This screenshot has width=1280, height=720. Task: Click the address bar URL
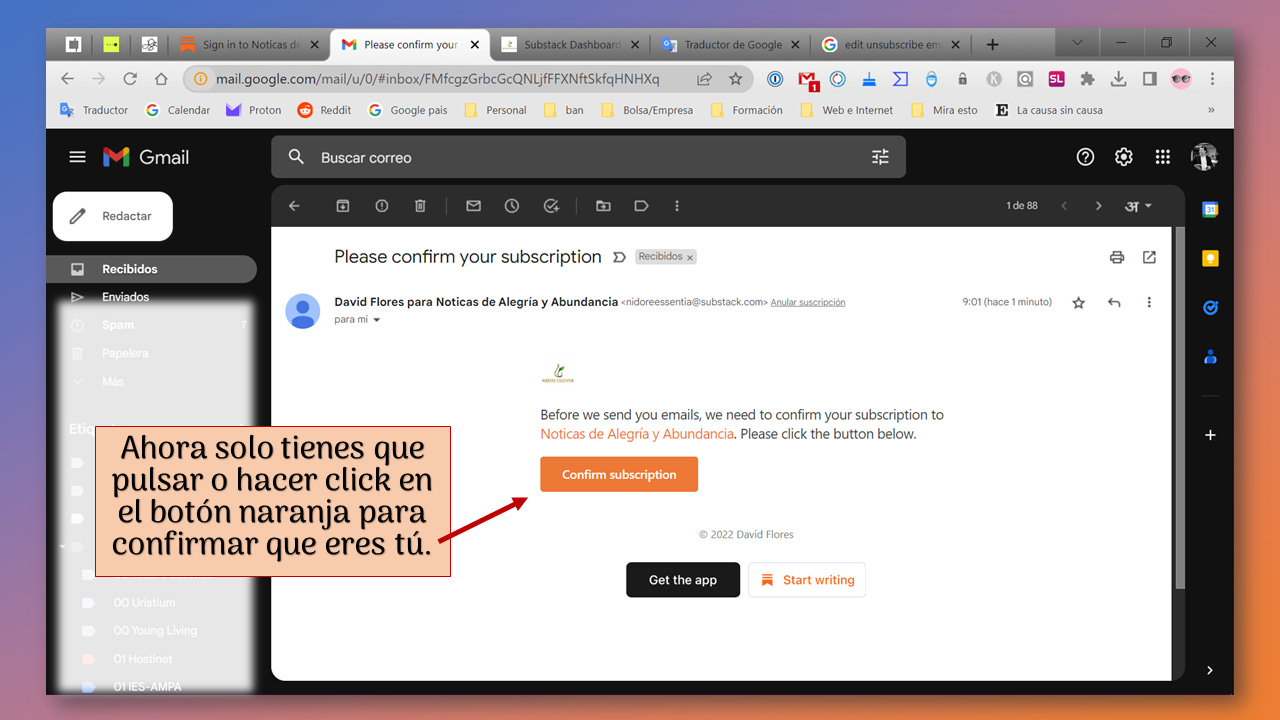tap(438, 79)
